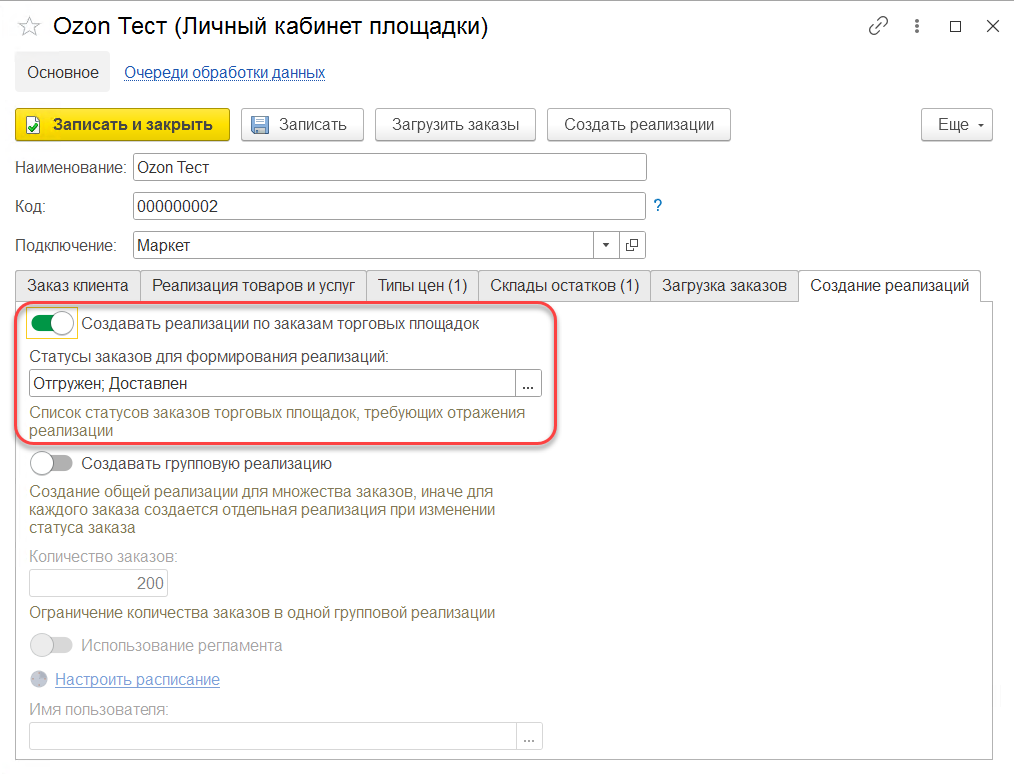Click the Подключение field with Маркет
This screenshot has width=1014, height=774.
pyautogui.click(x=363, y=245)
